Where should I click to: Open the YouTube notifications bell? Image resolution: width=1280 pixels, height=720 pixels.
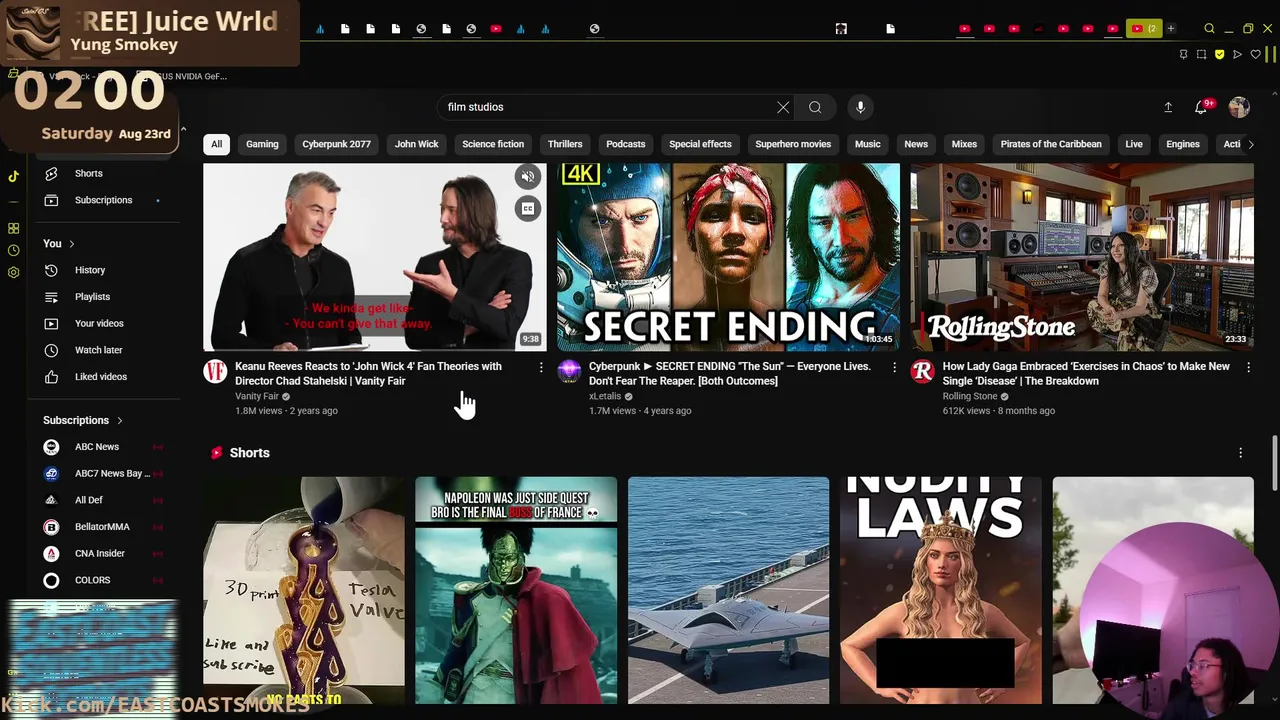[1202, 107]
